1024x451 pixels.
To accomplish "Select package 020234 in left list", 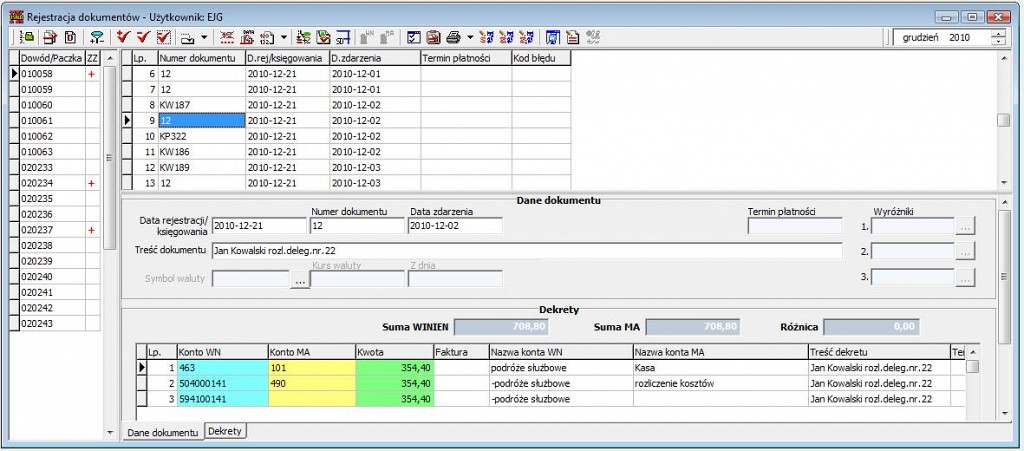I will pyautogui.click(x=52, y=183).
